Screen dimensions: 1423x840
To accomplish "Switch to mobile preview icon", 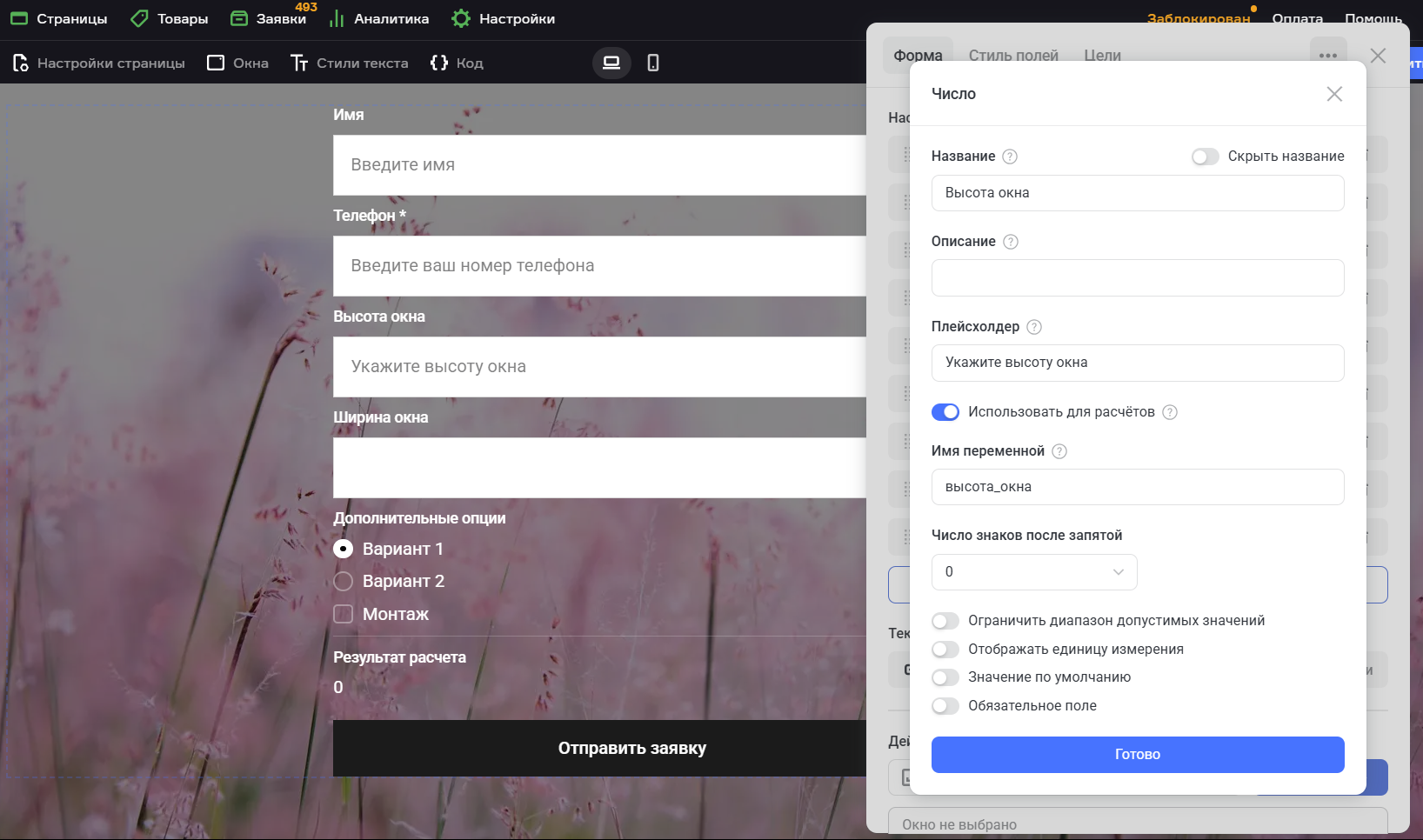I will [x=653, y=63].
